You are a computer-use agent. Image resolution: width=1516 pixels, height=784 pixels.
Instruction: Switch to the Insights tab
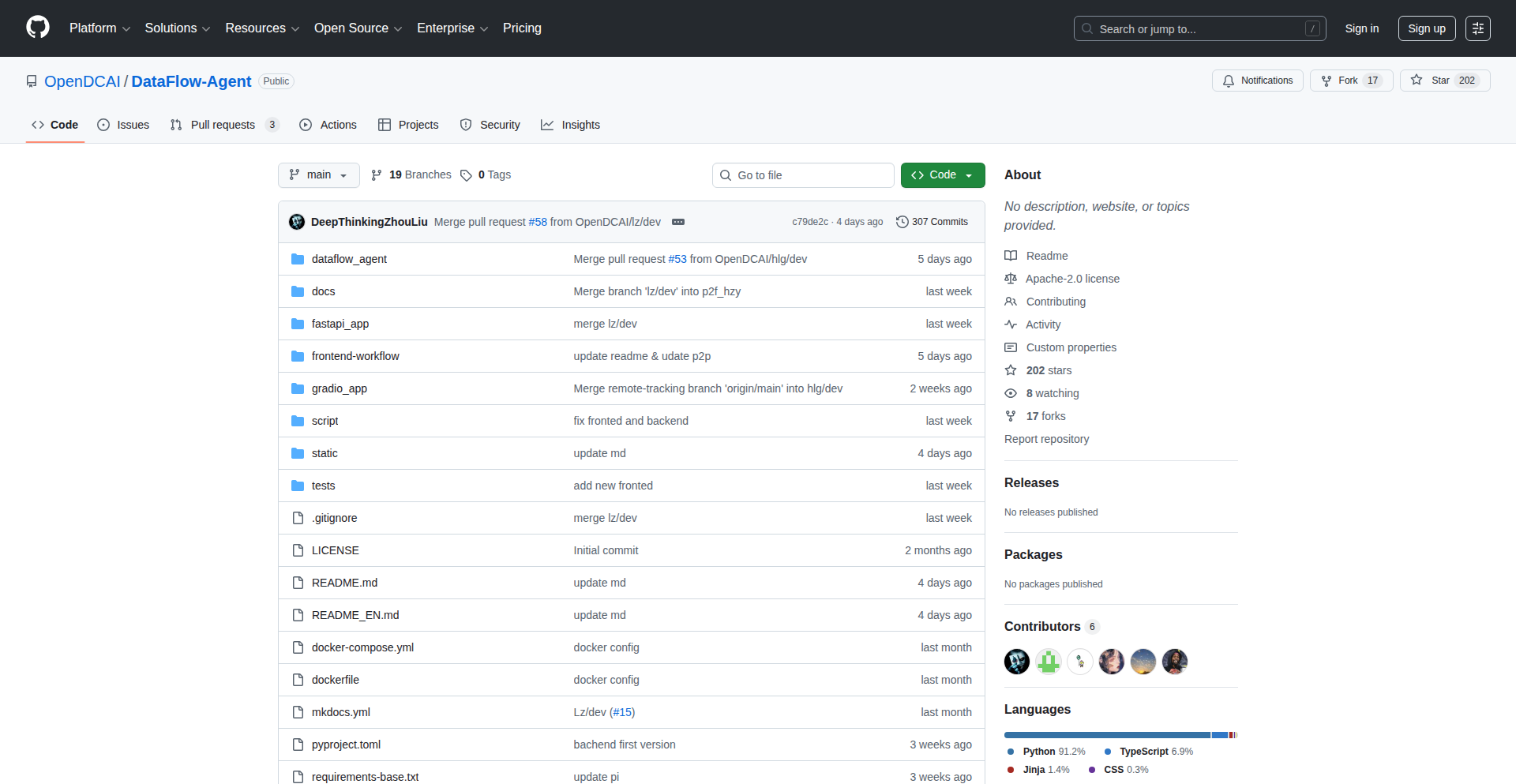(571, 125)
